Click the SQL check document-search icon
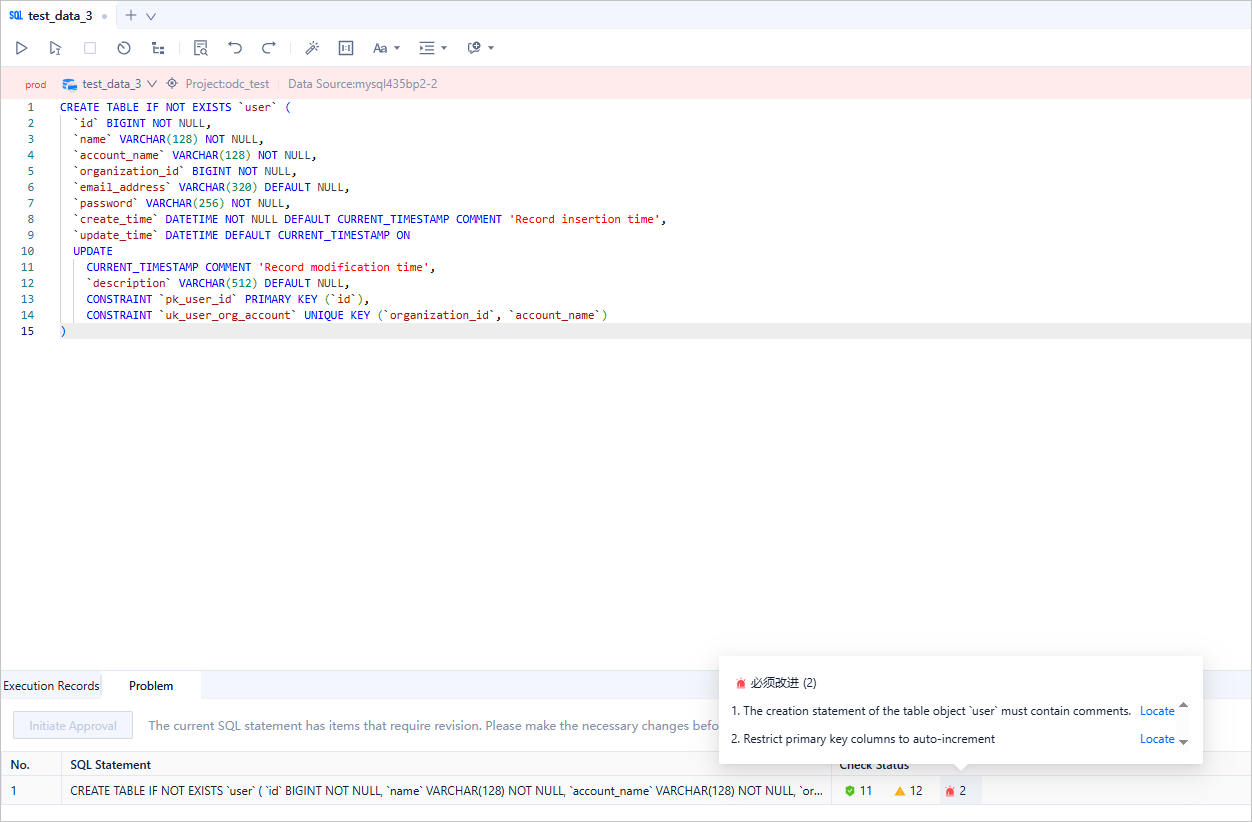Screen dimensions: 1252x822 201,48
